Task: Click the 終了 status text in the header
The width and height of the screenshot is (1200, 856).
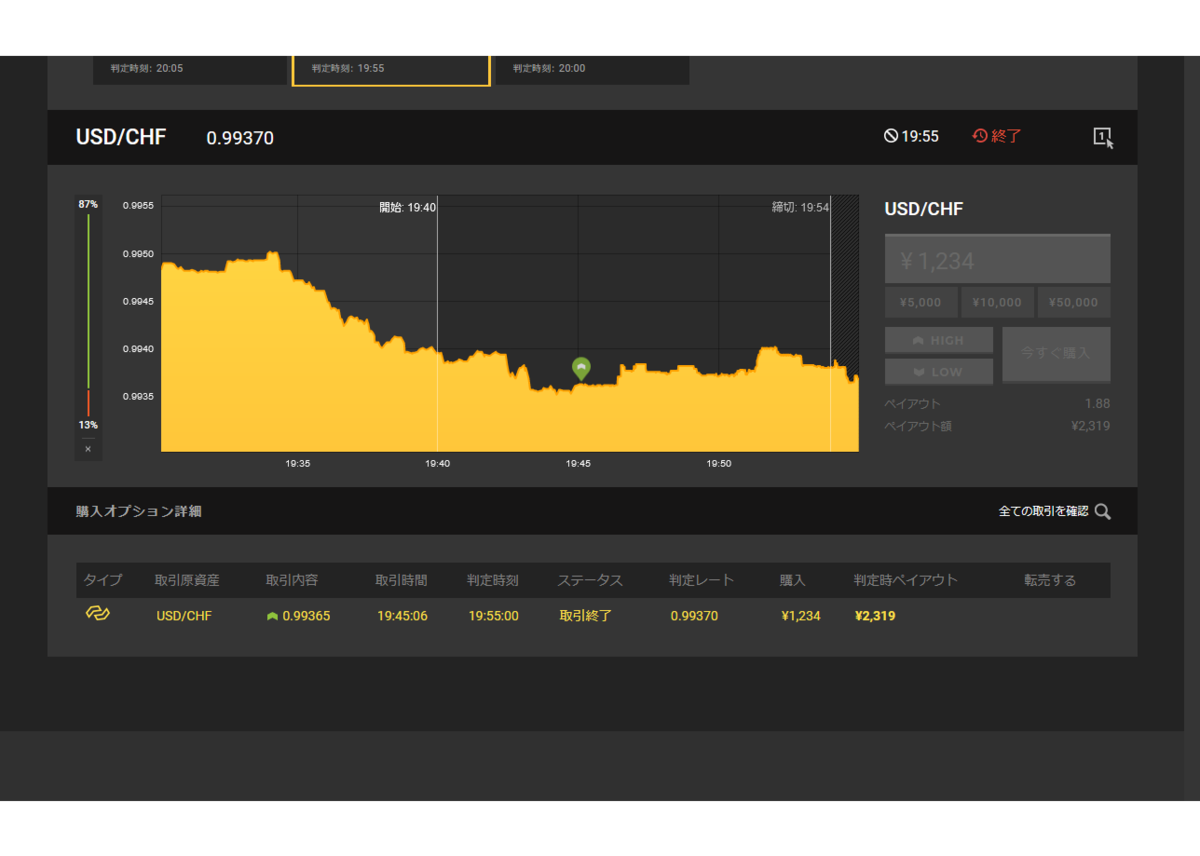Action: (x=1007, y=136)
